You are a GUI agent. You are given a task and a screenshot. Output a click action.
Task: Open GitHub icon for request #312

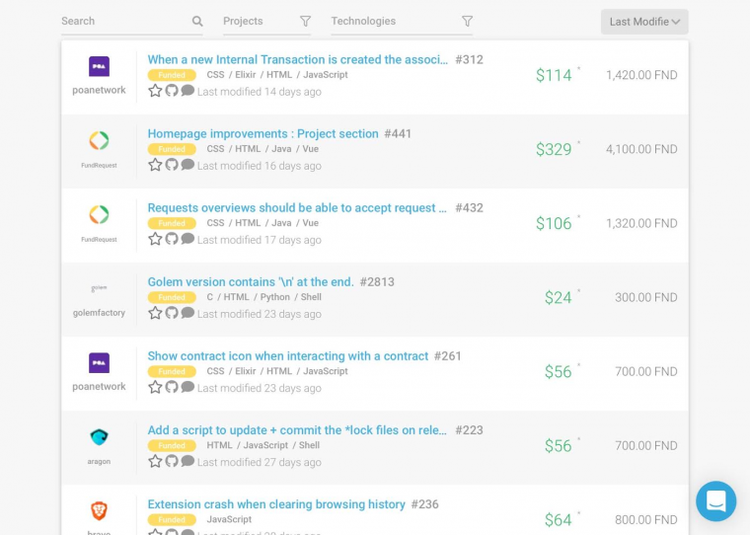pos(171,91)
